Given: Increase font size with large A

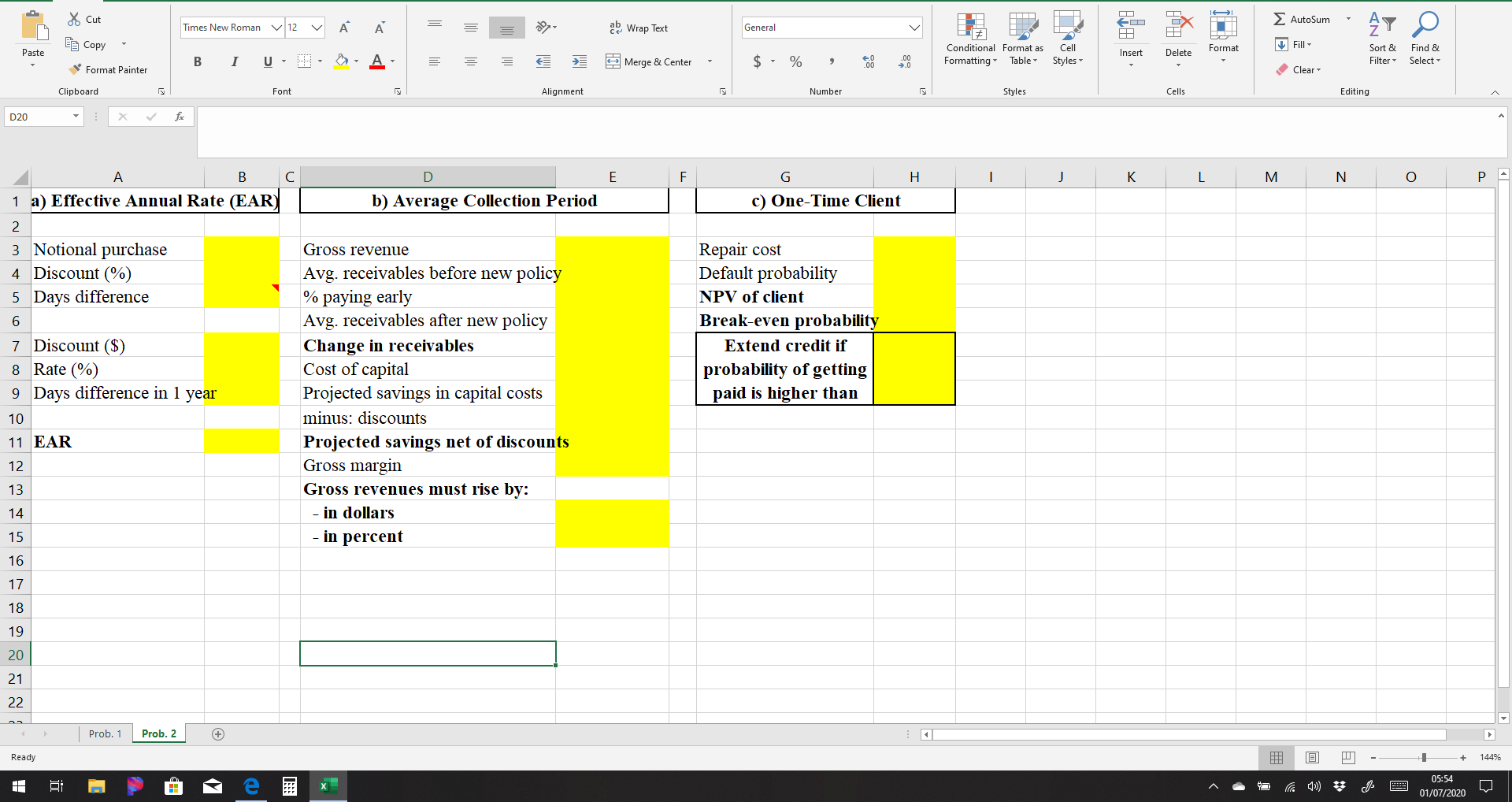Looking at the screenshot, I should pyautogui.click(x=344, y=28).
